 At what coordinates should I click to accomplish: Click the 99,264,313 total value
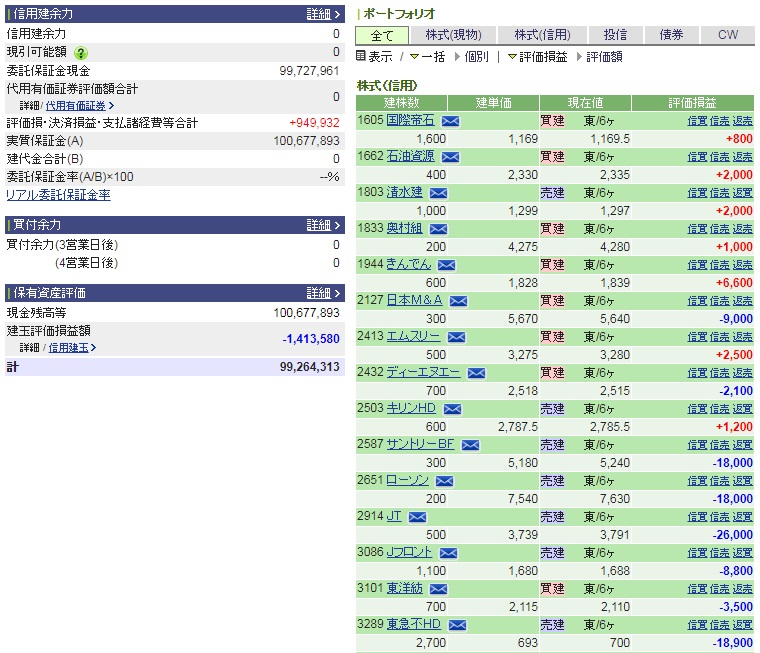click(309, 367)
